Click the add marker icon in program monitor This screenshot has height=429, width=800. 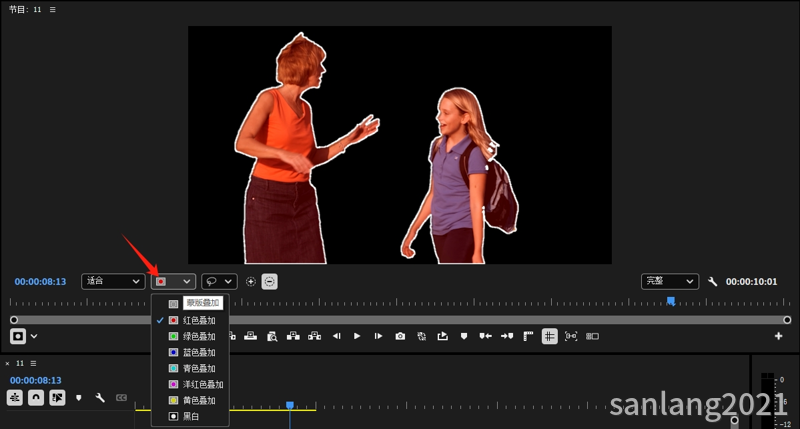coord(464,336)
